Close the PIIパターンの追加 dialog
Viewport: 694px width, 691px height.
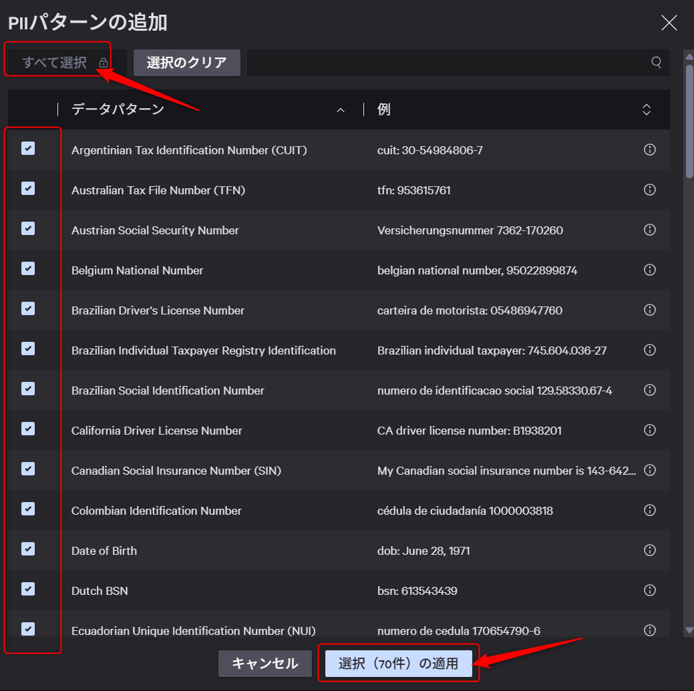pyautogui.click(x=669, y=23)
